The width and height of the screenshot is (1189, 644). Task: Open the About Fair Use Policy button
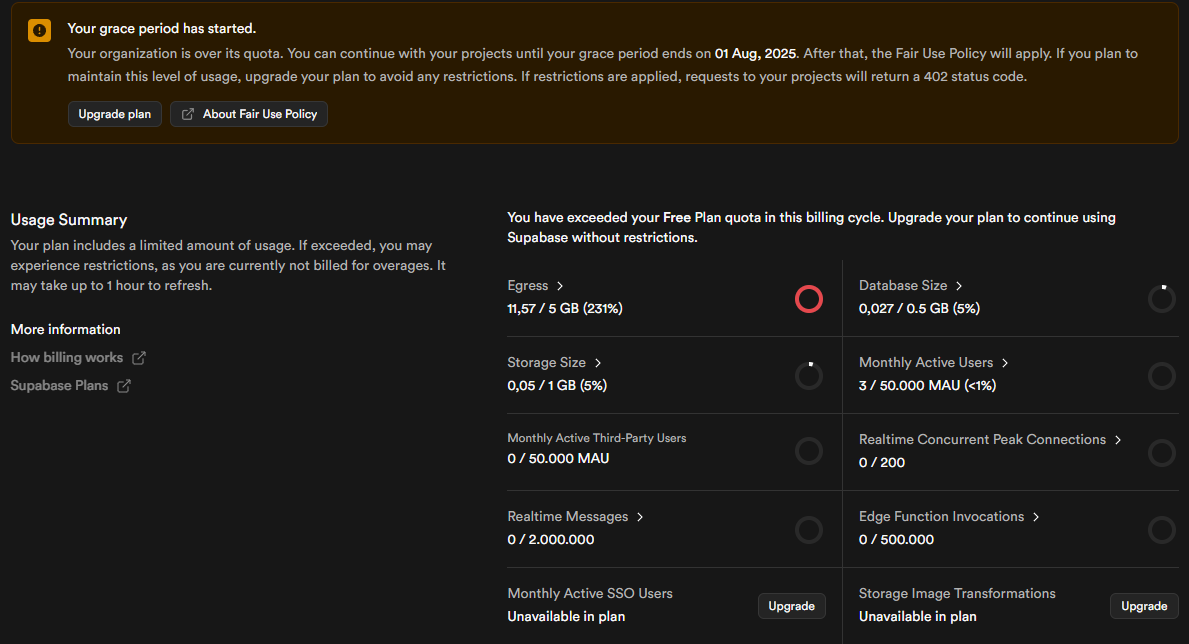tap(249, 114)
